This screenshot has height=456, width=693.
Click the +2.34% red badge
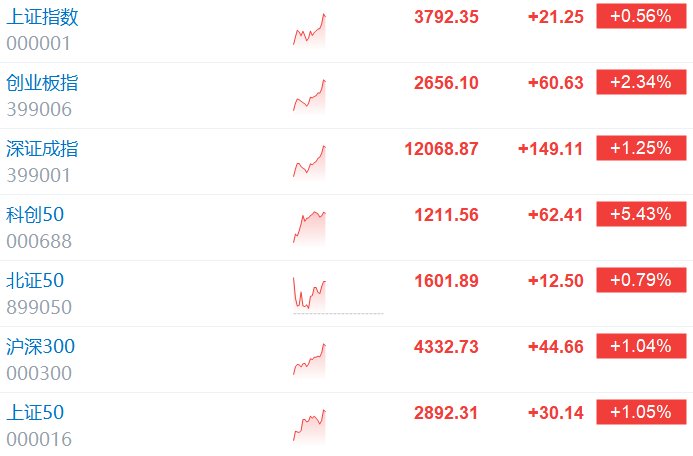tap(641, 82)
